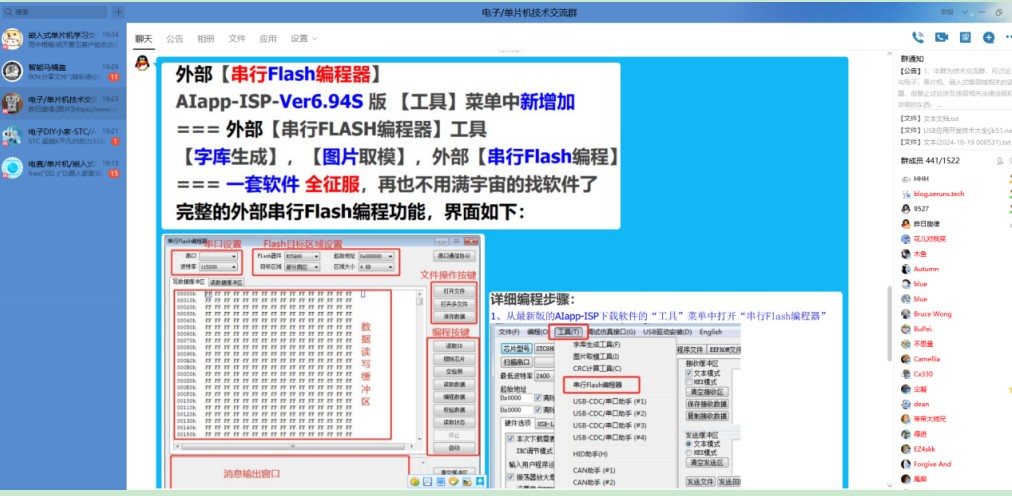Start a voice call with the group

click(917, 37)
